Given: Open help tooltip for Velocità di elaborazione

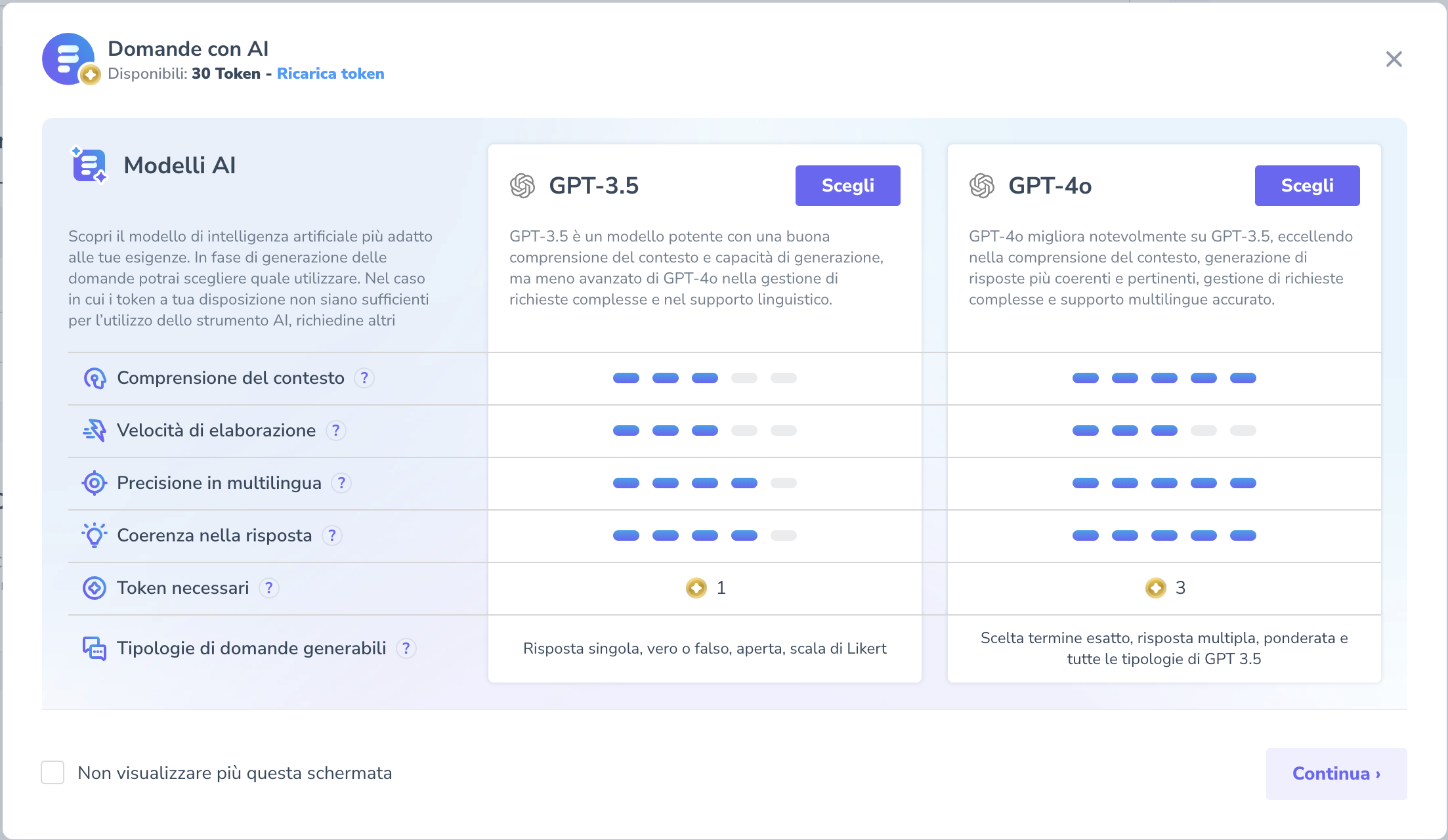Looking at the screenshot, I should pyautogui.click(x=336, y=430).
